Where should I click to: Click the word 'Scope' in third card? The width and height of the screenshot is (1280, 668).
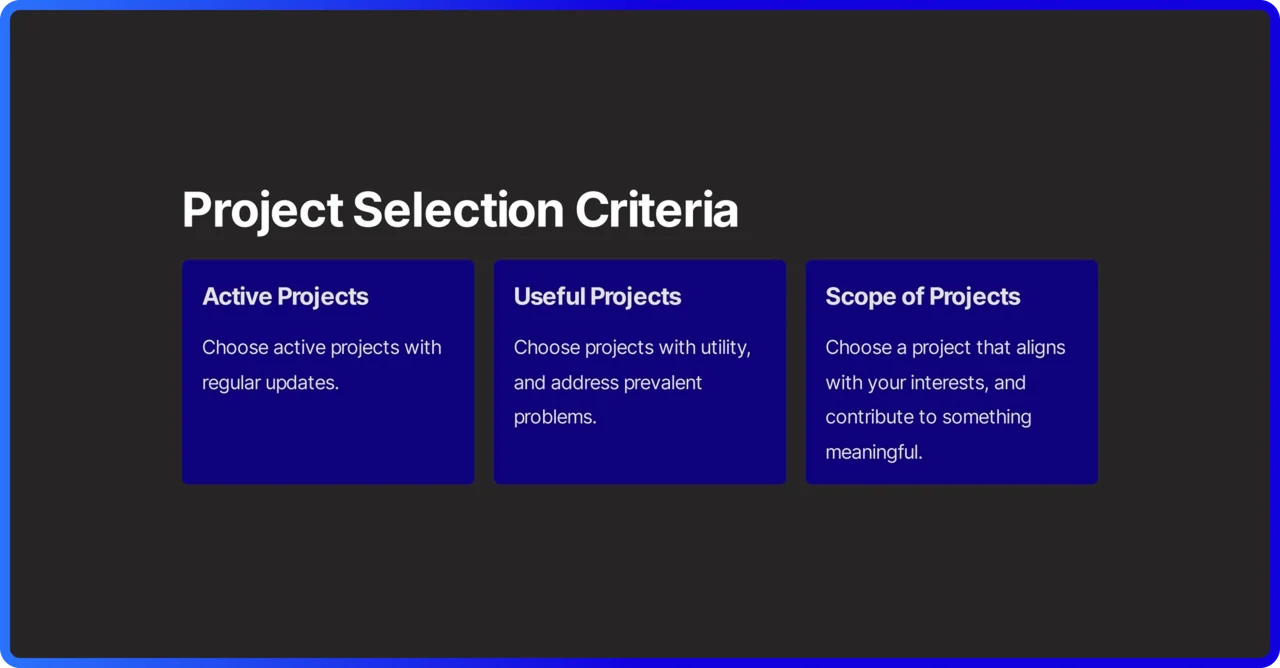tap(859, 297)
